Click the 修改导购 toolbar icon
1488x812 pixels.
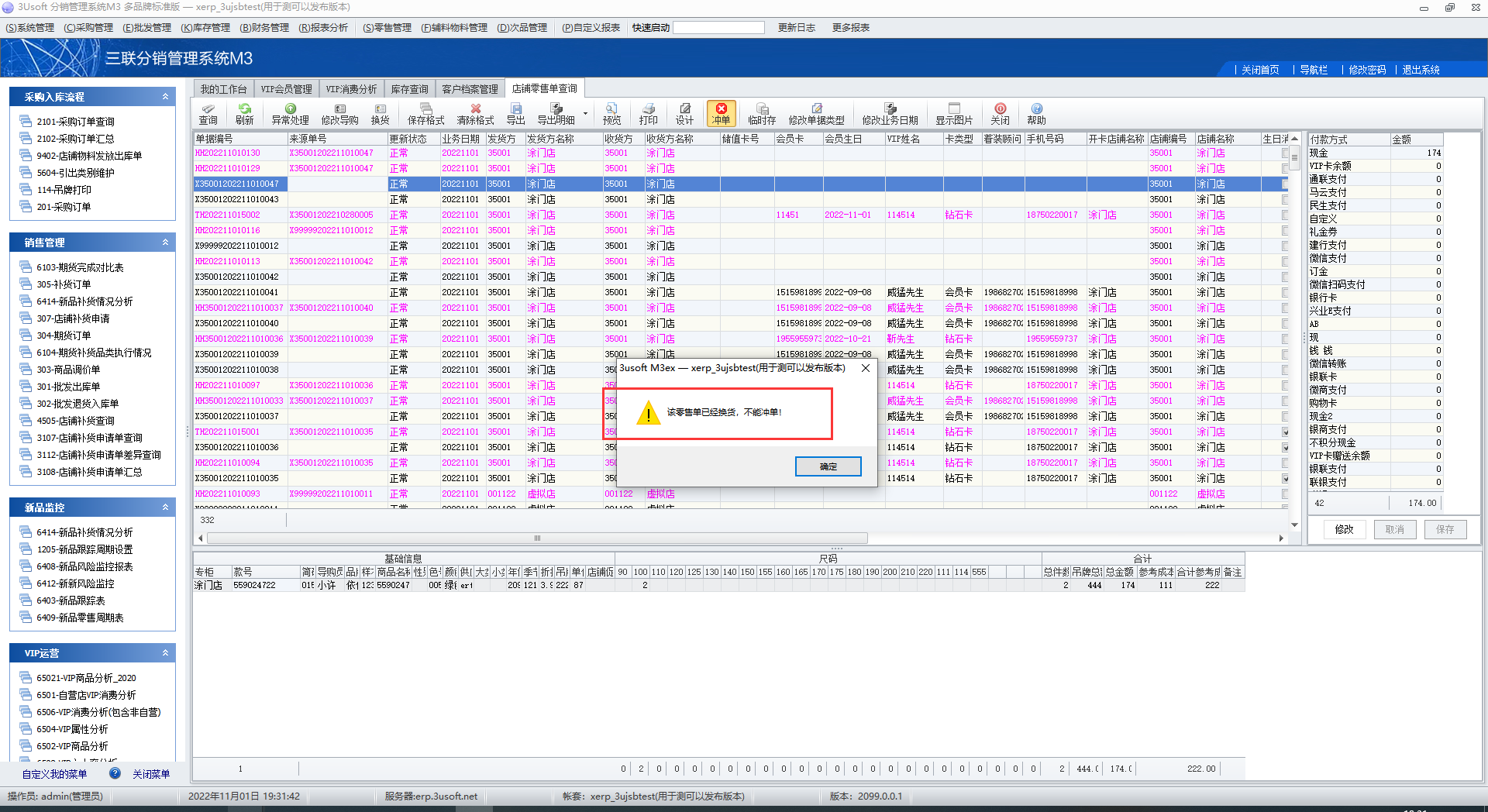coord(340,114)
